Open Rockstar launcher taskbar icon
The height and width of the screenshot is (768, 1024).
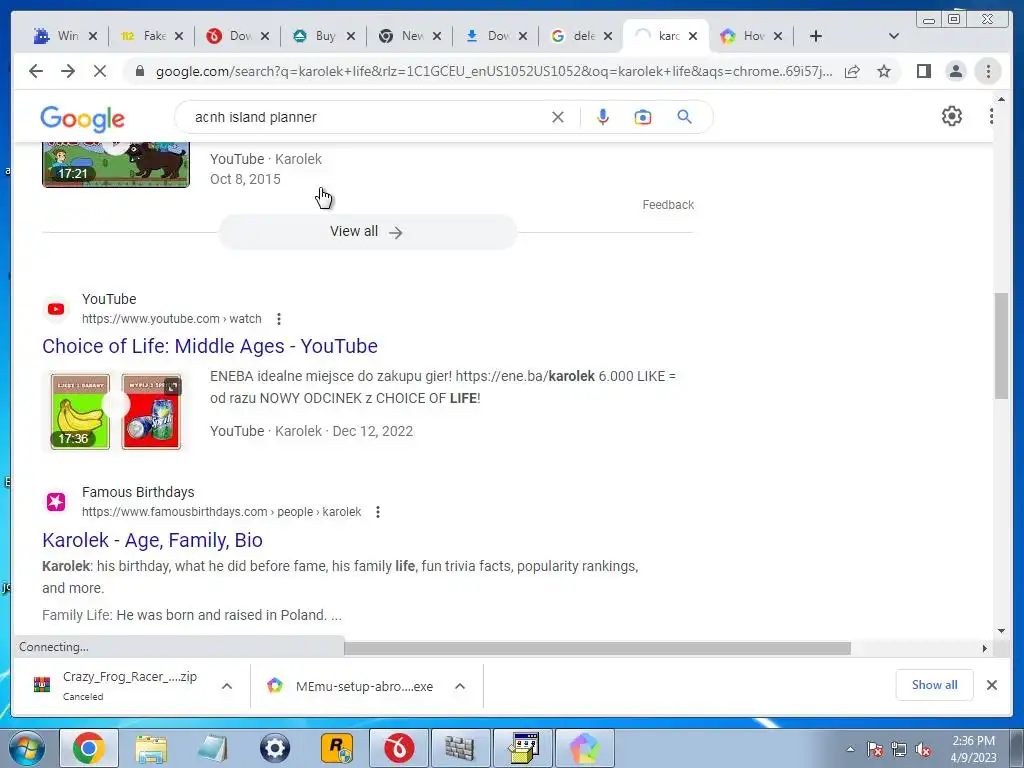337,748
